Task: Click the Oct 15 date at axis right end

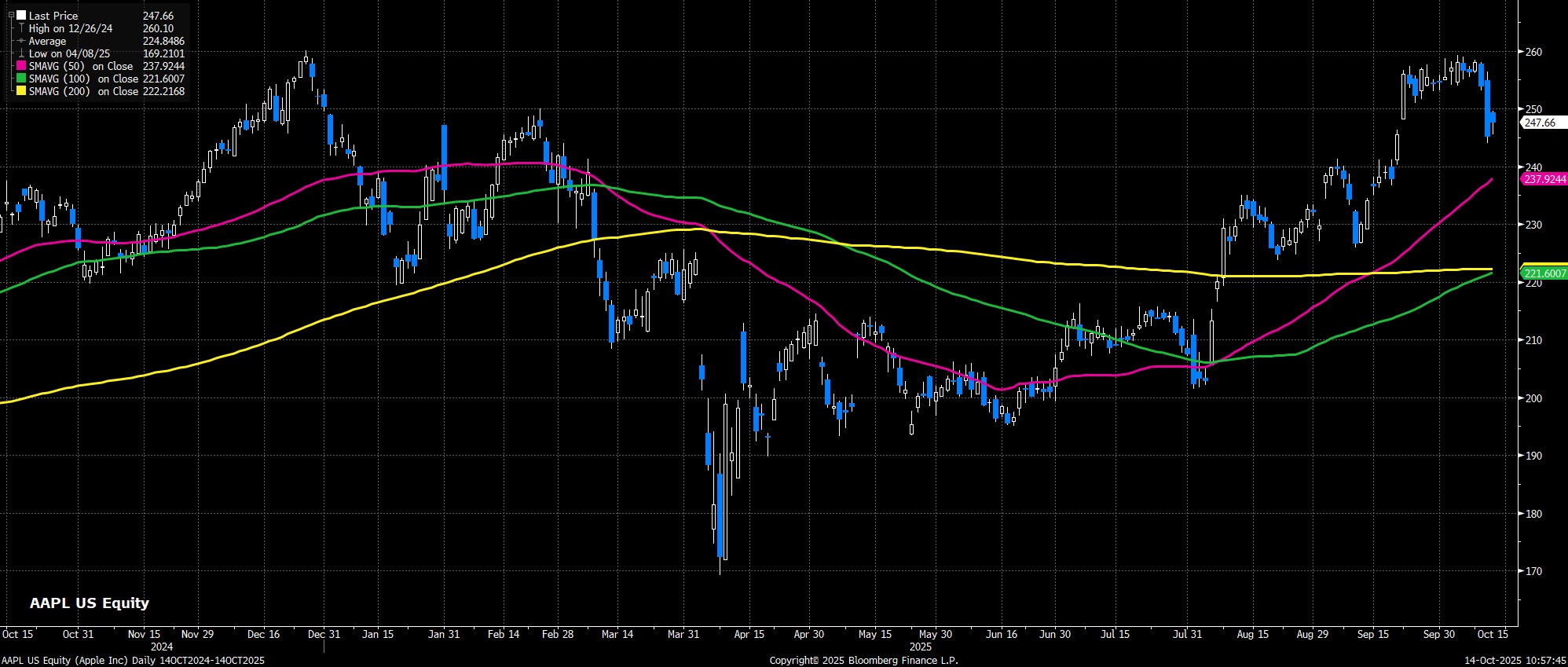Action: [x=1493, y=634]
